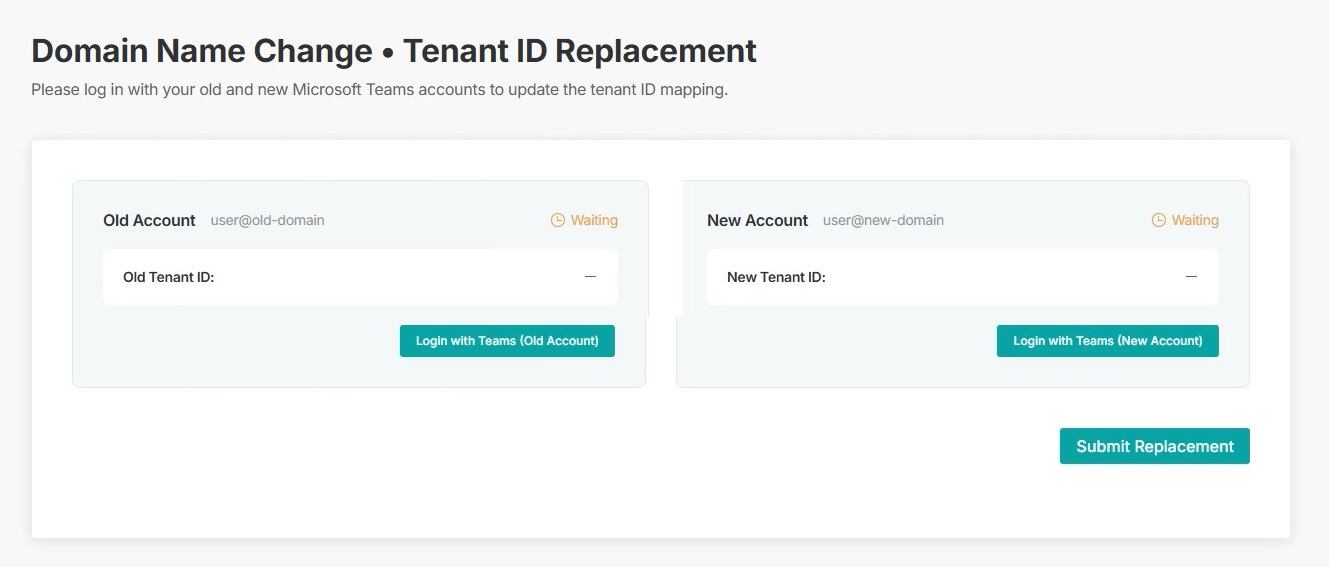Viewport: 1329px width, 567px height.
Task: Select the Old Tenant ID field
Action: point(360,277)
